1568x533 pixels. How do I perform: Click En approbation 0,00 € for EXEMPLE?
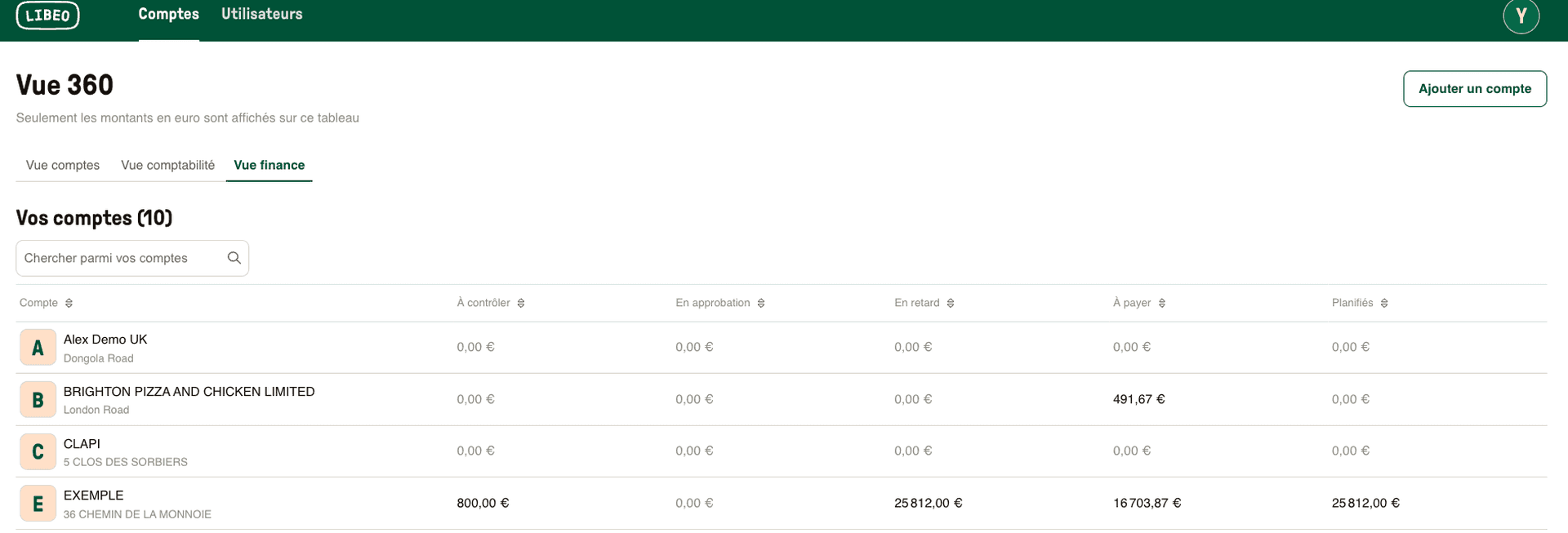click(x=694, y=503)
